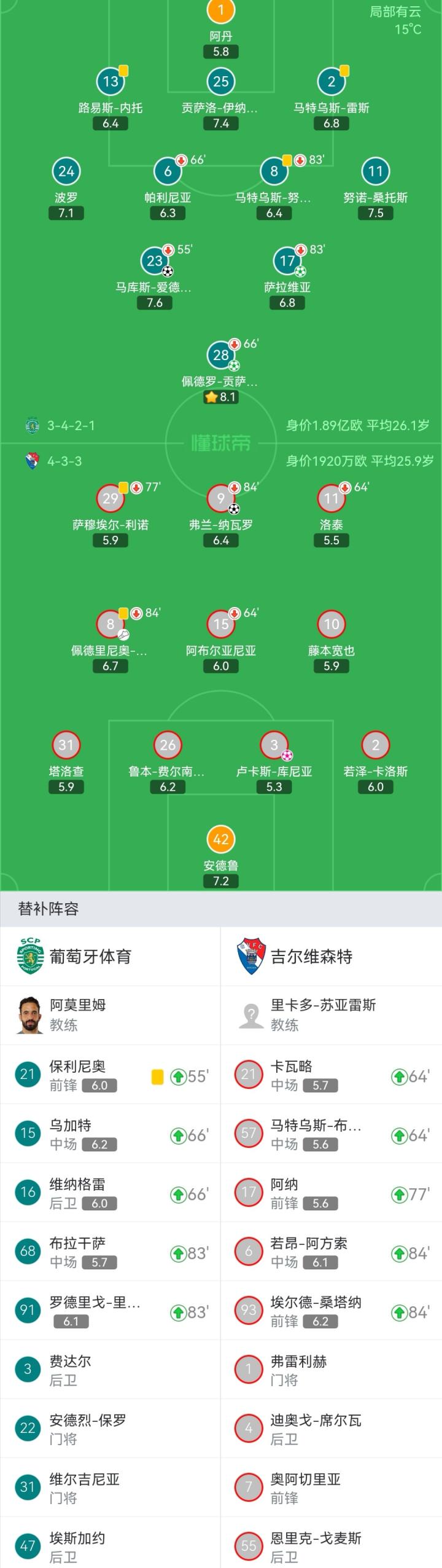This screenshot has height=1568, width=442.
Task: Open substitute 保利尼奥 row
Action: pos(110,1075)
